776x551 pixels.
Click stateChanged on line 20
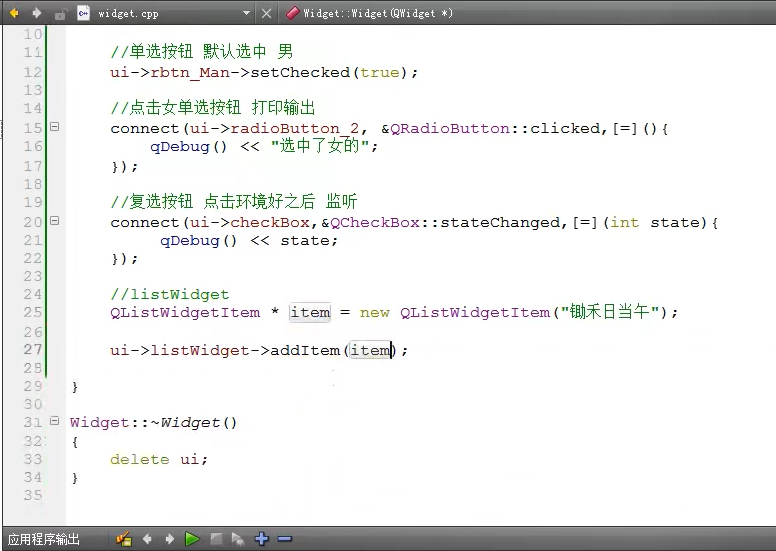tap(500, 223)
